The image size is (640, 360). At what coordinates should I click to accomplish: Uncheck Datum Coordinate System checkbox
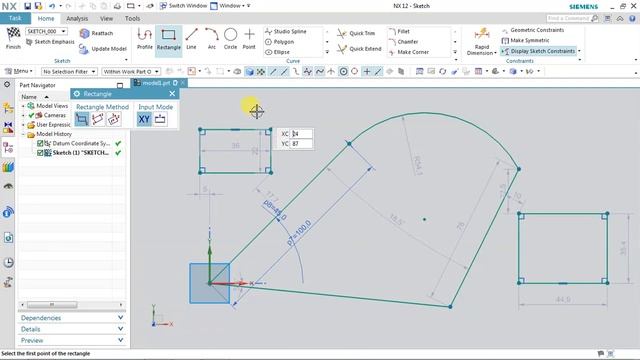click(x=40, y=143)
